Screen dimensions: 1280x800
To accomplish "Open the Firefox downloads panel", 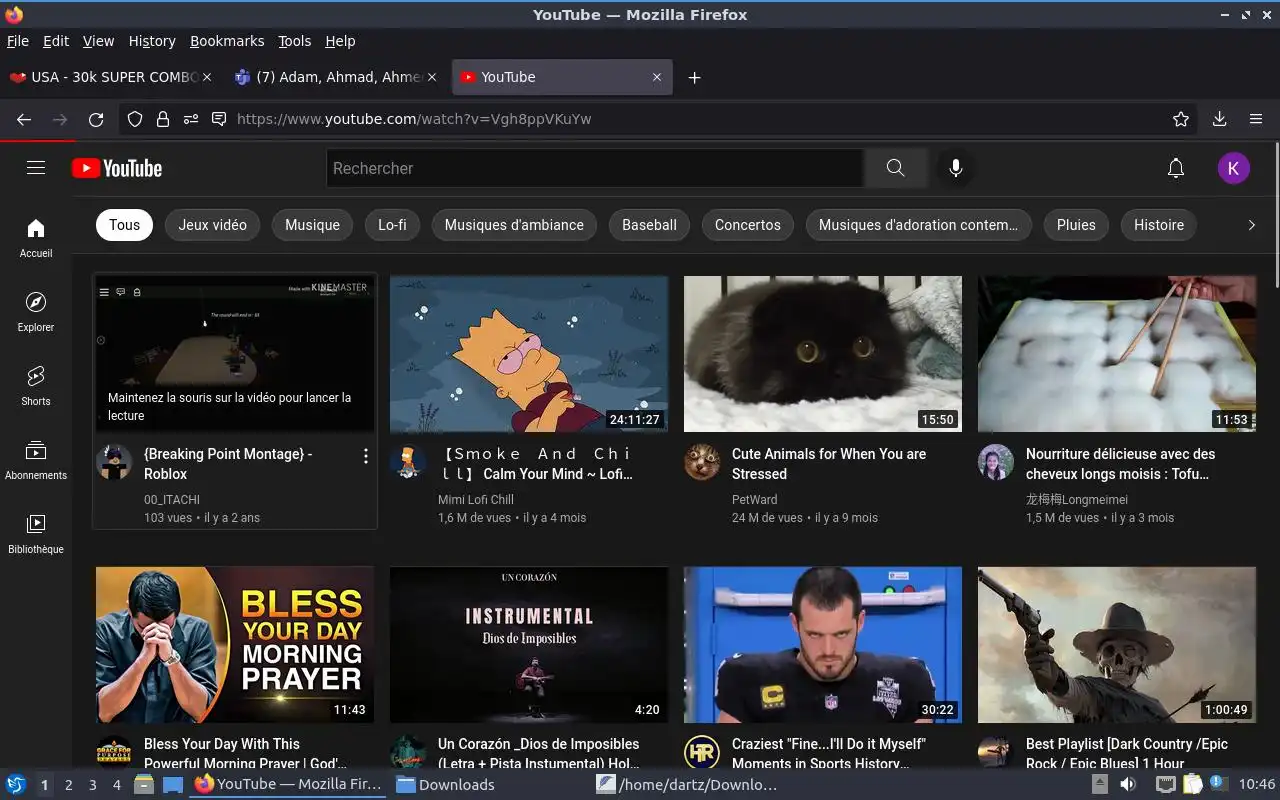I will click(1219, 119).
